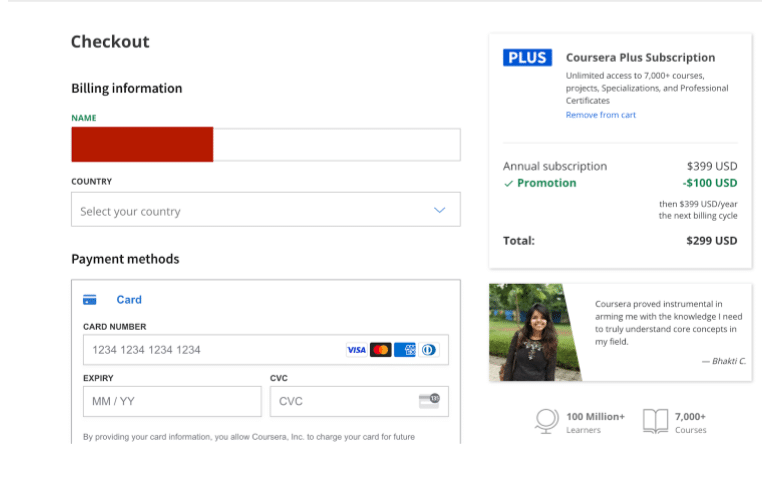The height and width of the screenshot is (484, 762).
Task: Click the Visa card logo icon
Action: tap(356, 350)
